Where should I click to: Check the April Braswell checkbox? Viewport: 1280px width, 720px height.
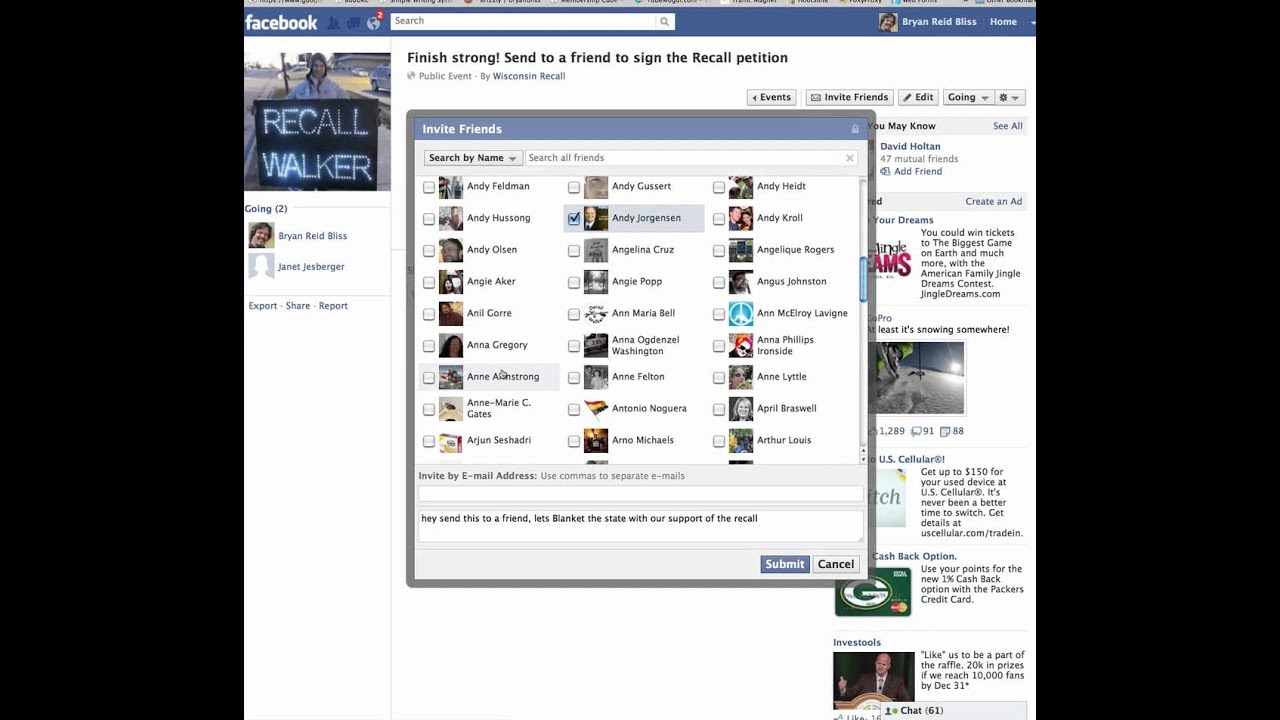point(719,410)
